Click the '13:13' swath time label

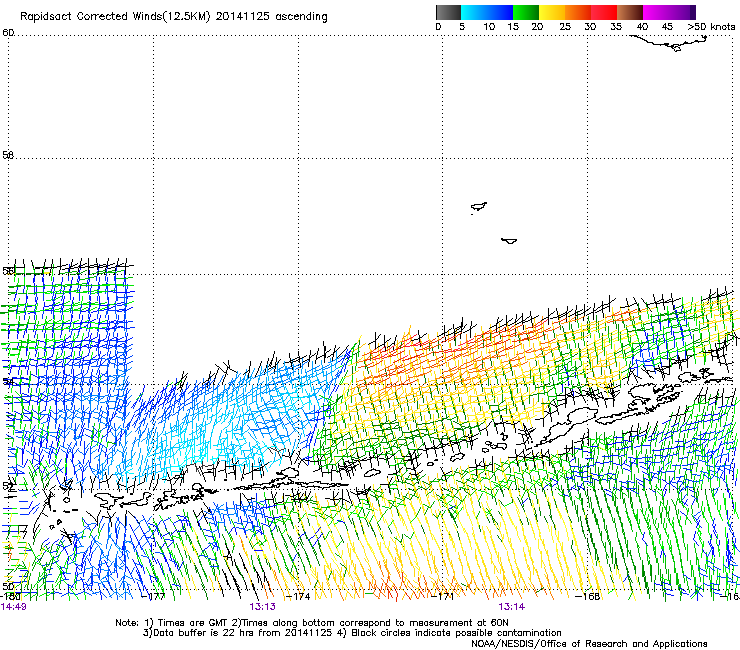[262, 607]
